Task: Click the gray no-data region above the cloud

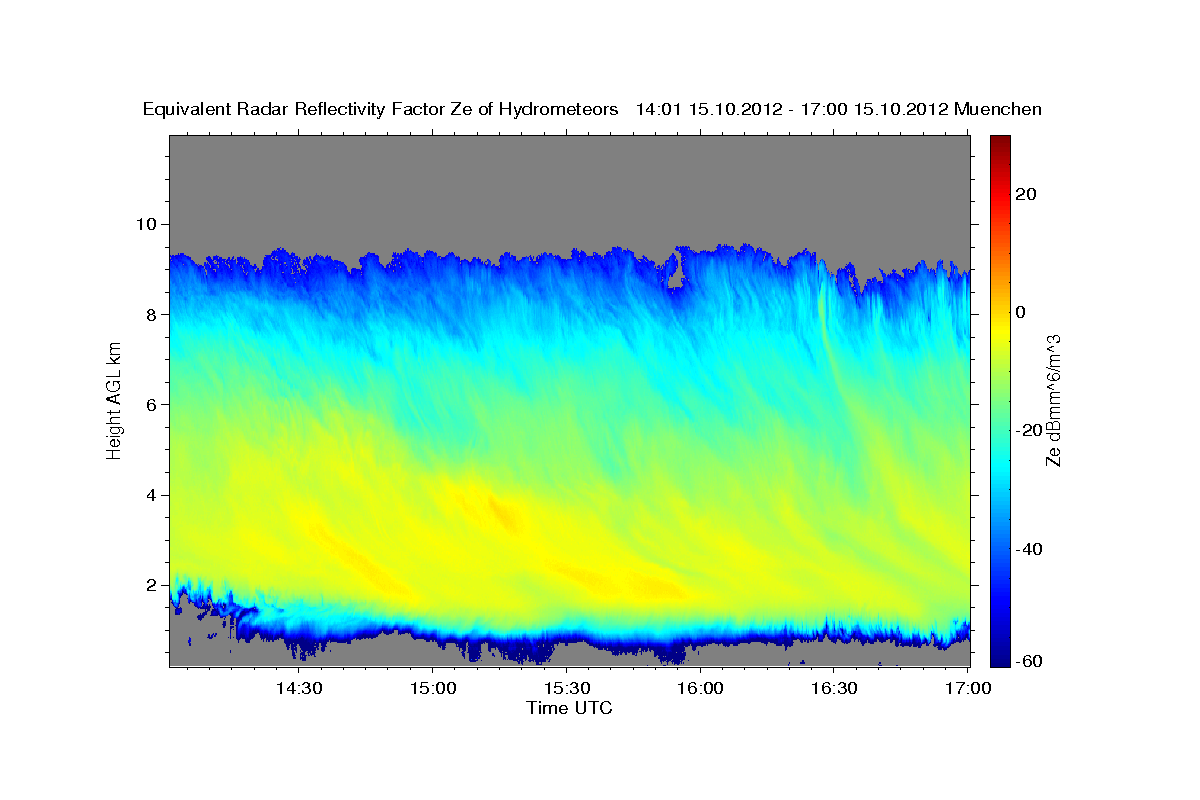Action: [x=570, y=190]
